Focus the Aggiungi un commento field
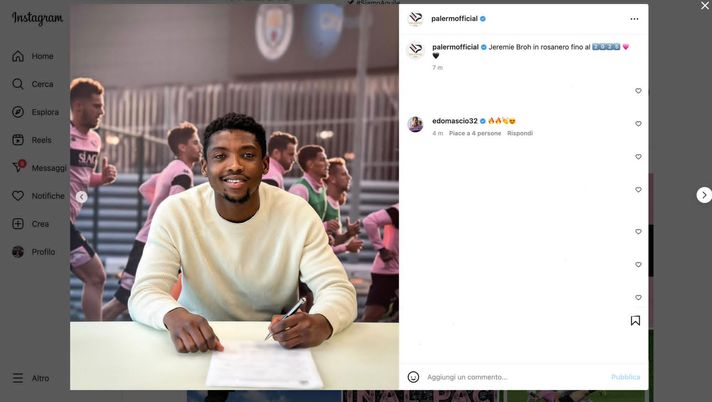 515,377
